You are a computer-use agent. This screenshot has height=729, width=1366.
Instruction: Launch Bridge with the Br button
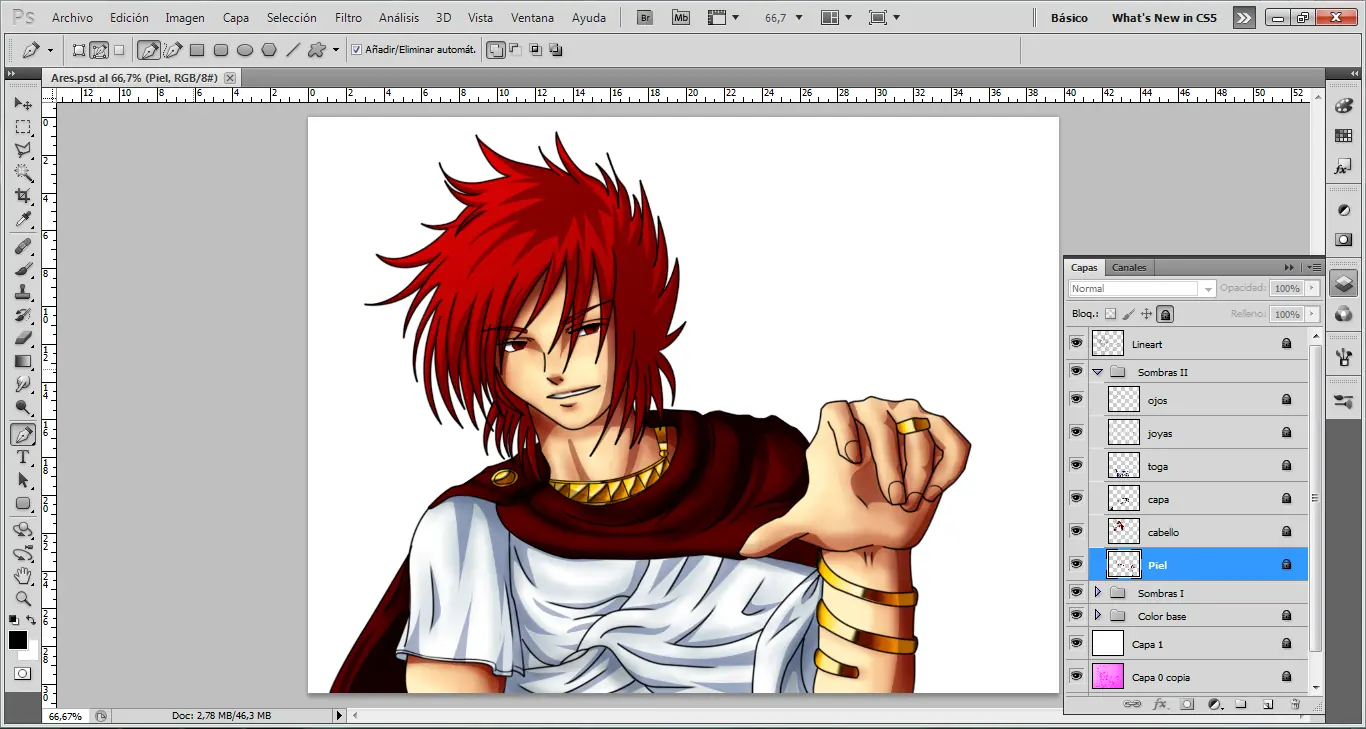click(x=645, y=18)
